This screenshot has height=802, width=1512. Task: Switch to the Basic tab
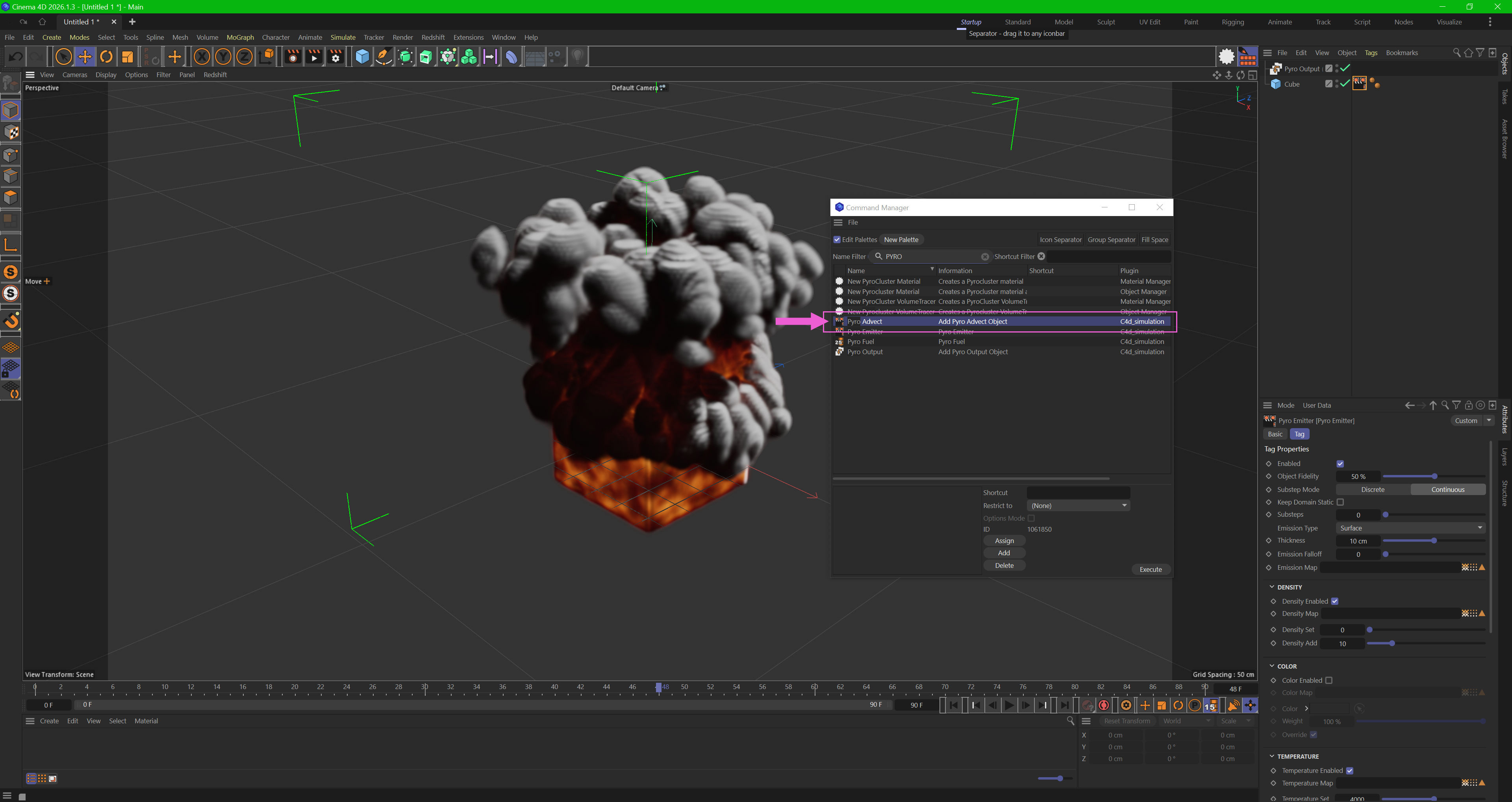1275,434
